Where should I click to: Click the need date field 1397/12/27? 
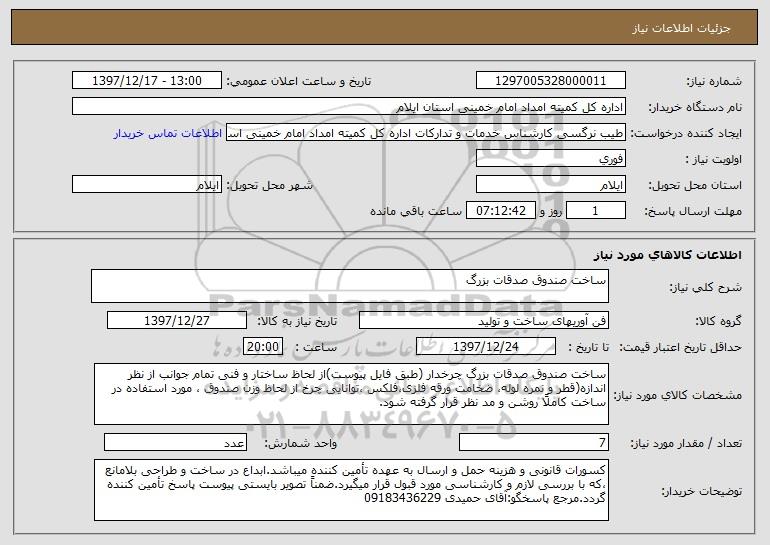[177, 321]
